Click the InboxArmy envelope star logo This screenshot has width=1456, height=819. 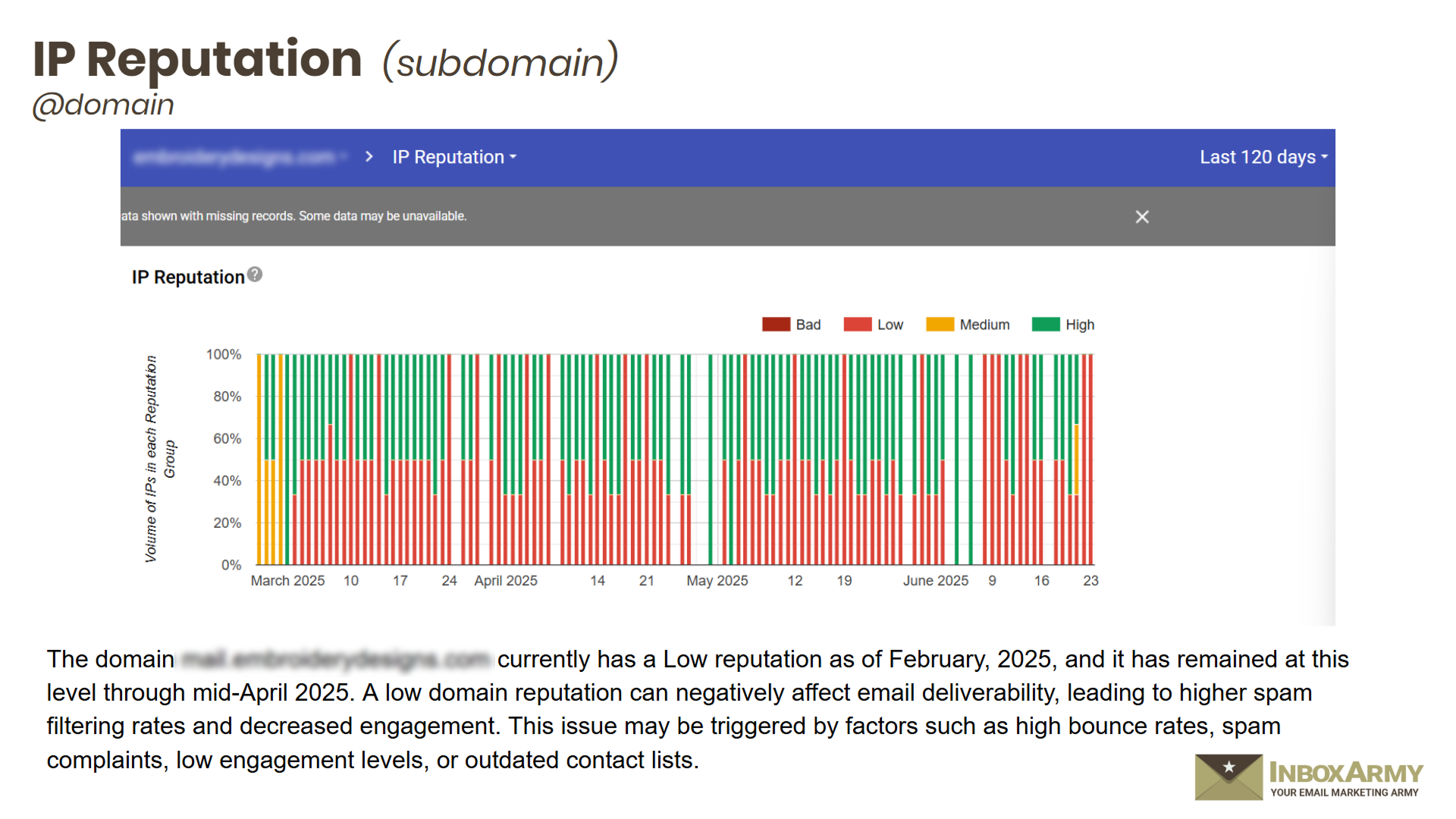pos(1228,777)
